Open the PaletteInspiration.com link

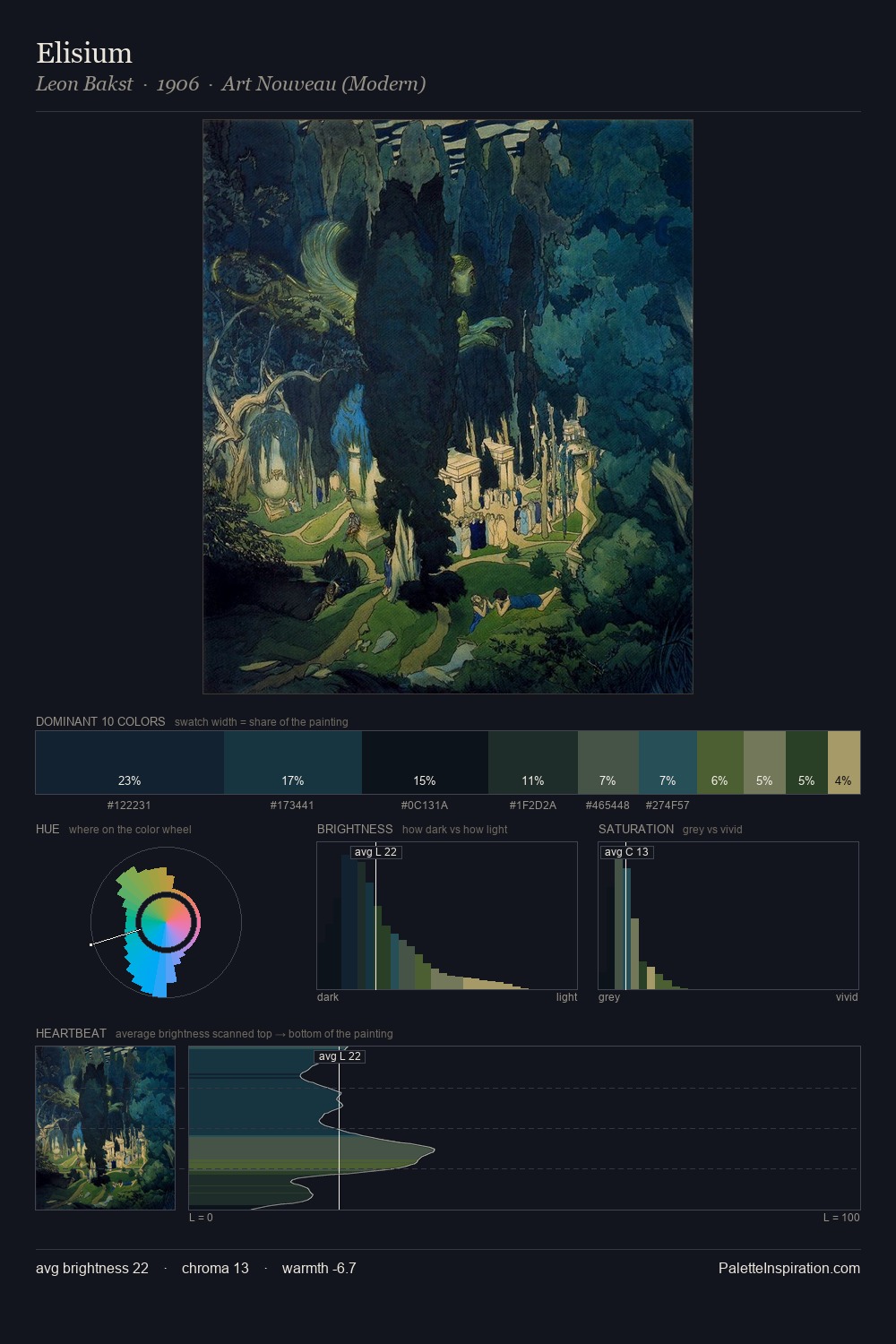pos(789,1268)
